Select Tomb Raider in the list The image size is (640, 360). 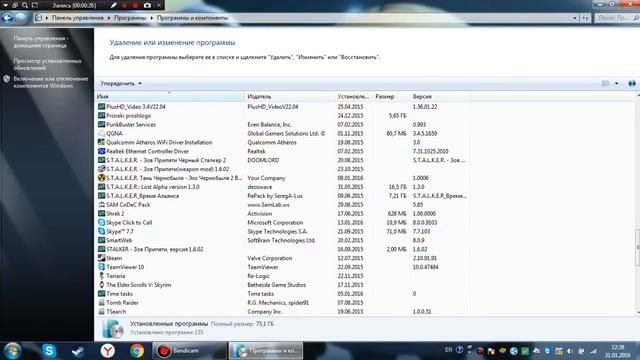coord(282,303)
